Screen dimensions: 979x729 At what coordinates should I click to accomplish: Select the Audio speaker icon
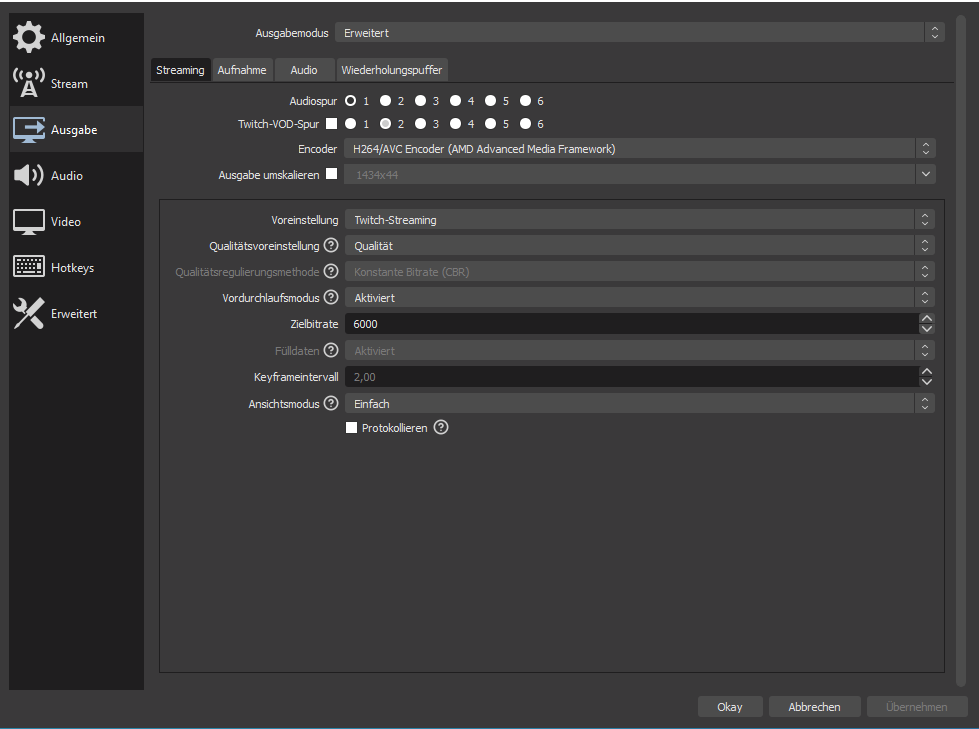[28, 176]
